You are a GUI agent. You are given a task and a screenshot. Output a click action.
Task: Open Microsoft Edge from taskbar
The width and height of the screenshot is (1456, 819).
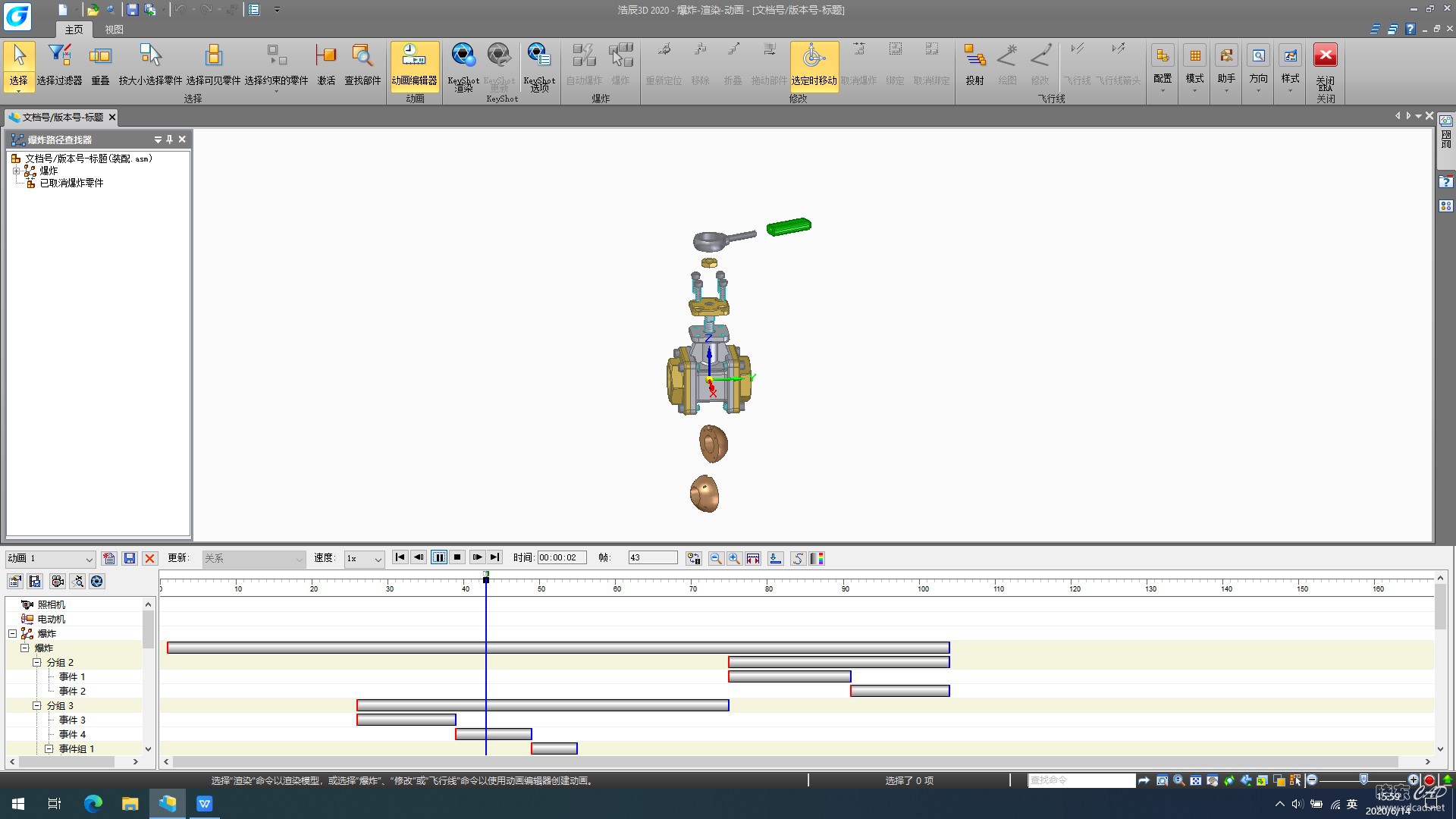point(93,804)
